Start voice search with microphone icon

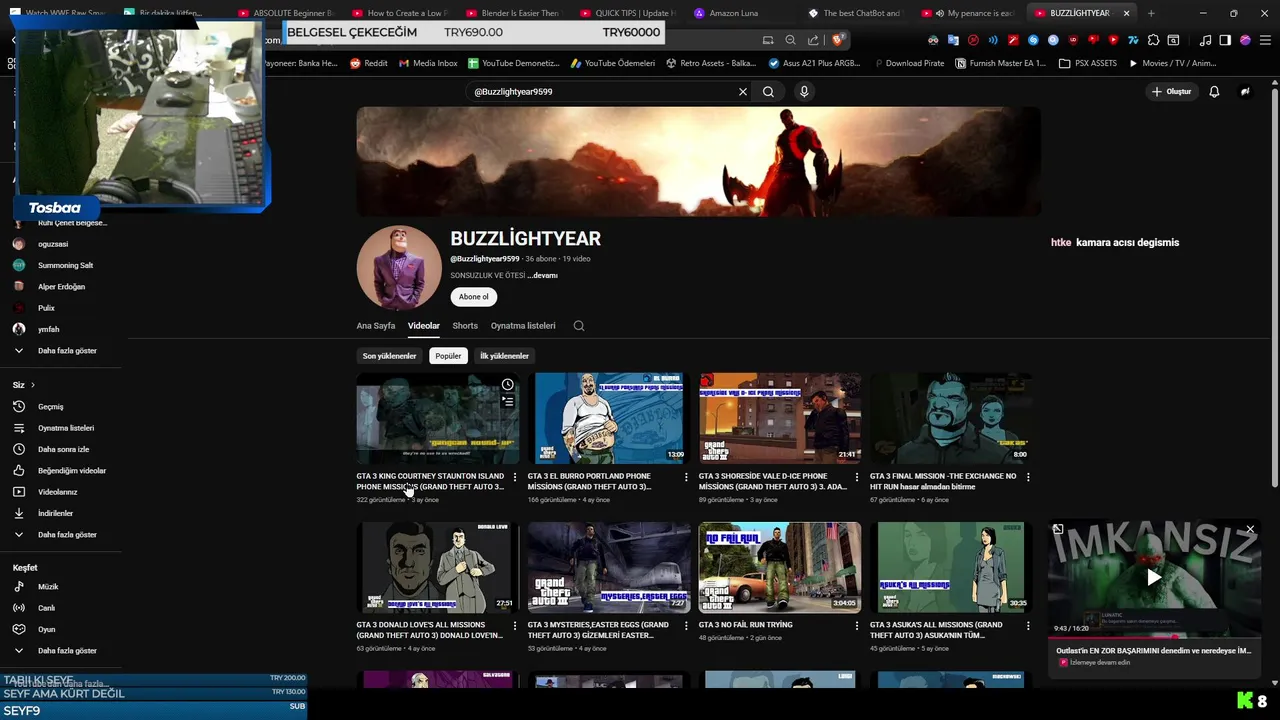coord(803,91)
